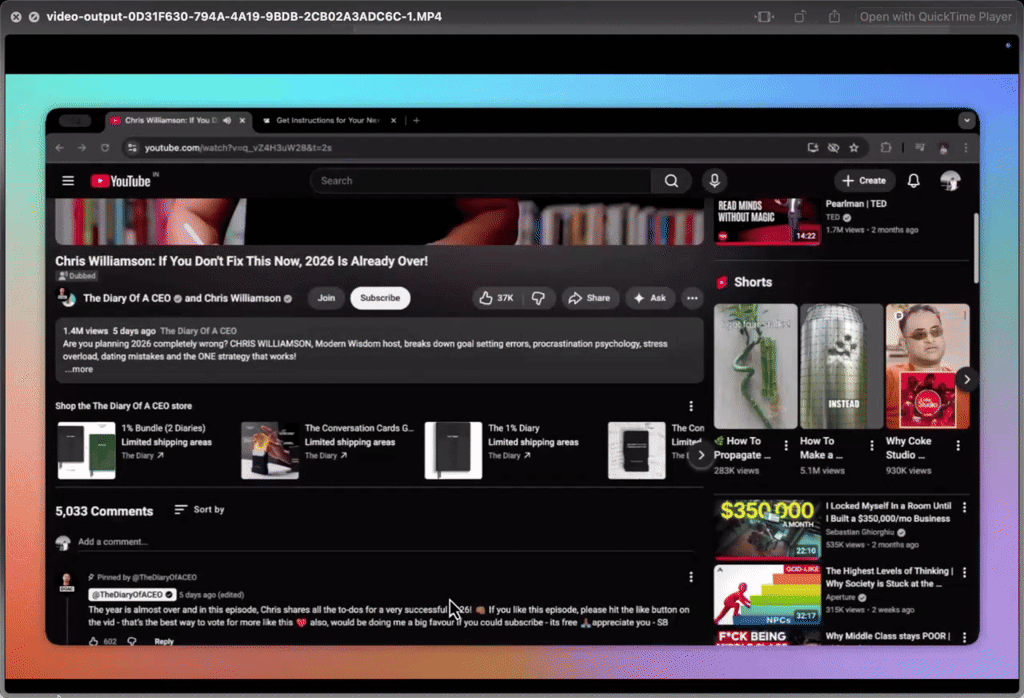Click the browser address bar URL
The width and height of the screenshot is (1024, 698).
238,148
